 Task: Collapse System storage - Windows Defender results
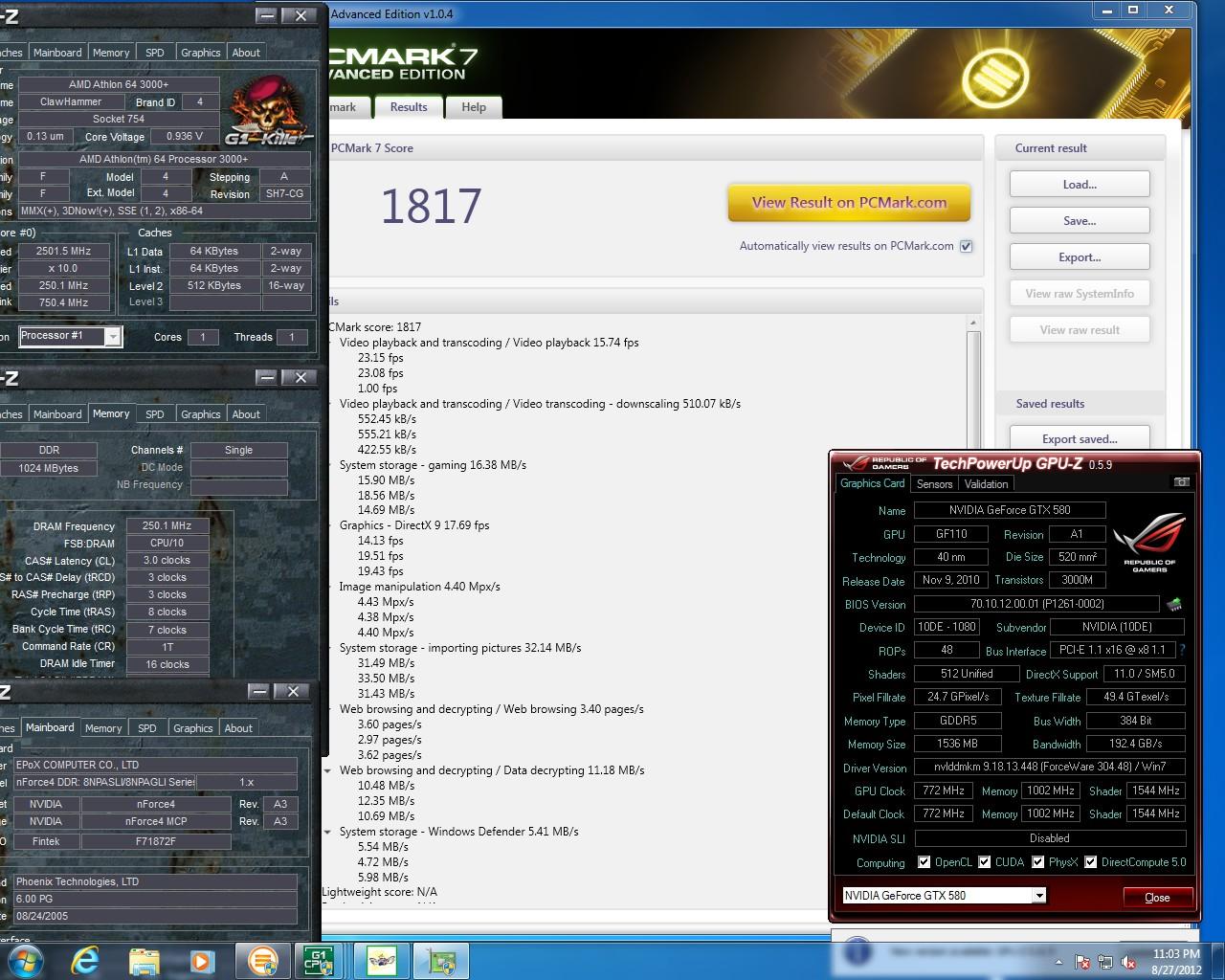point(328,832)
